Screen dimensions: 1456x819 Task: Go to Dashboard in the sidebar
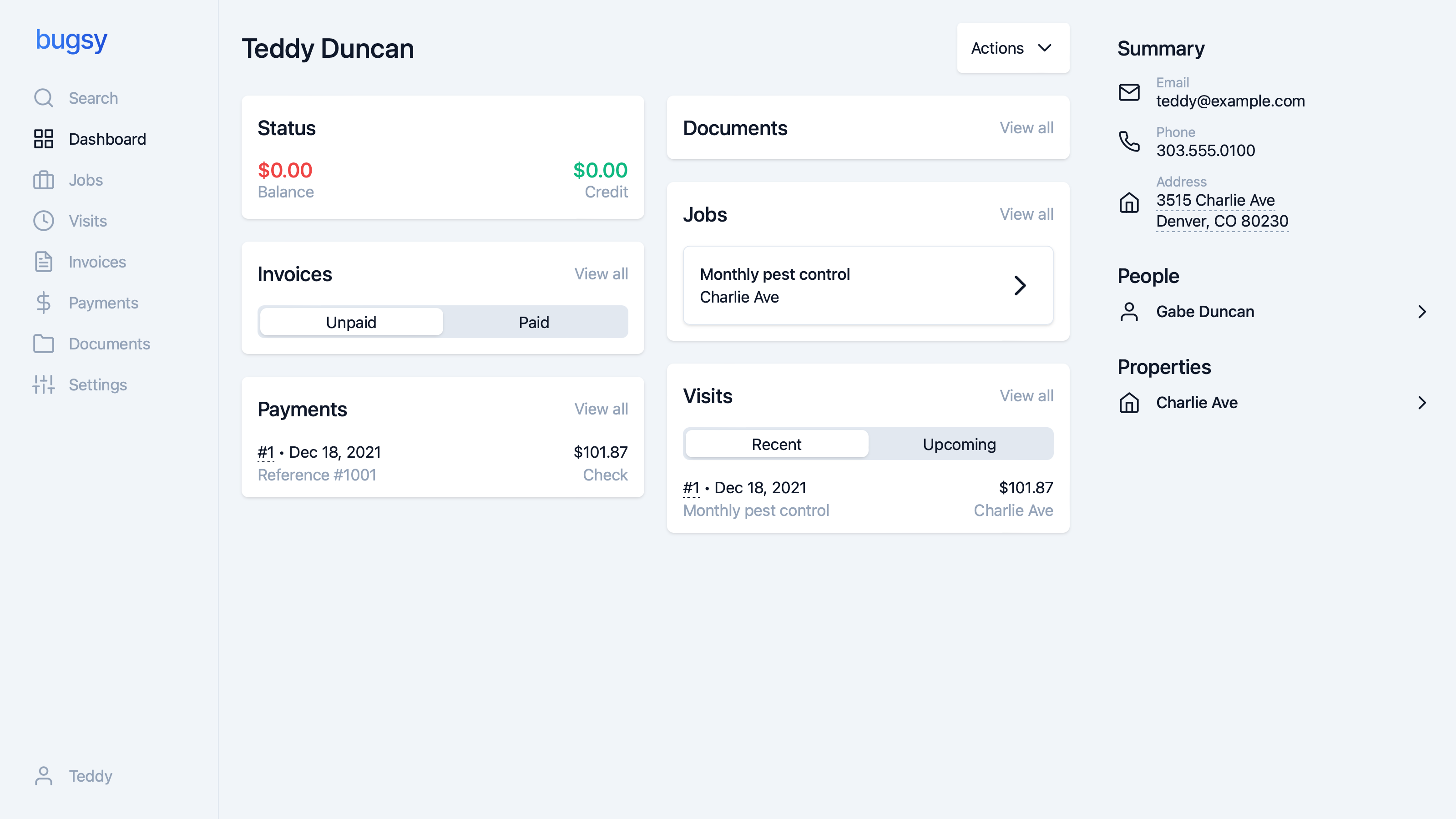point(107,139)
